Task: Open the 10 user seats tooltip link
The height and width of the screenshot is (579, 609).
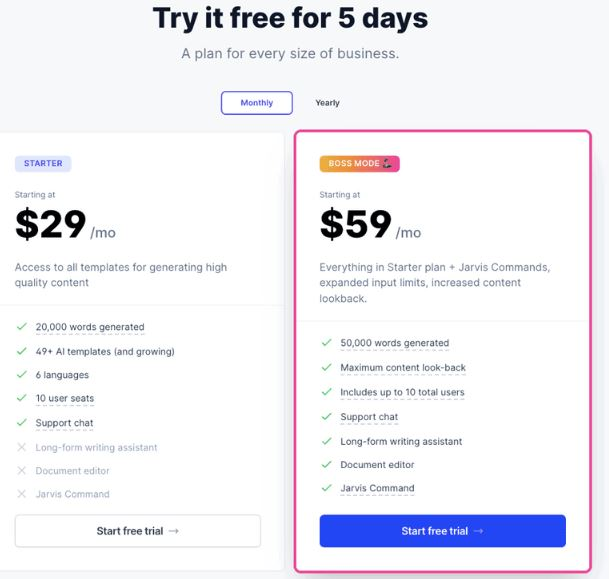Action: 65,398
